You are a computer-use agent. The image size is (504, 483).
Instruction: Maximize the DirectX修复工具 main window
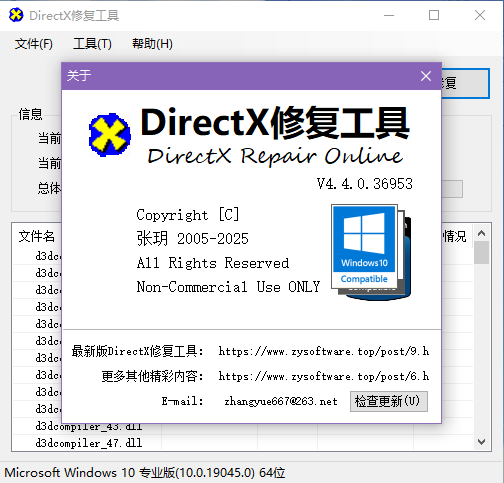pos(434,15)
